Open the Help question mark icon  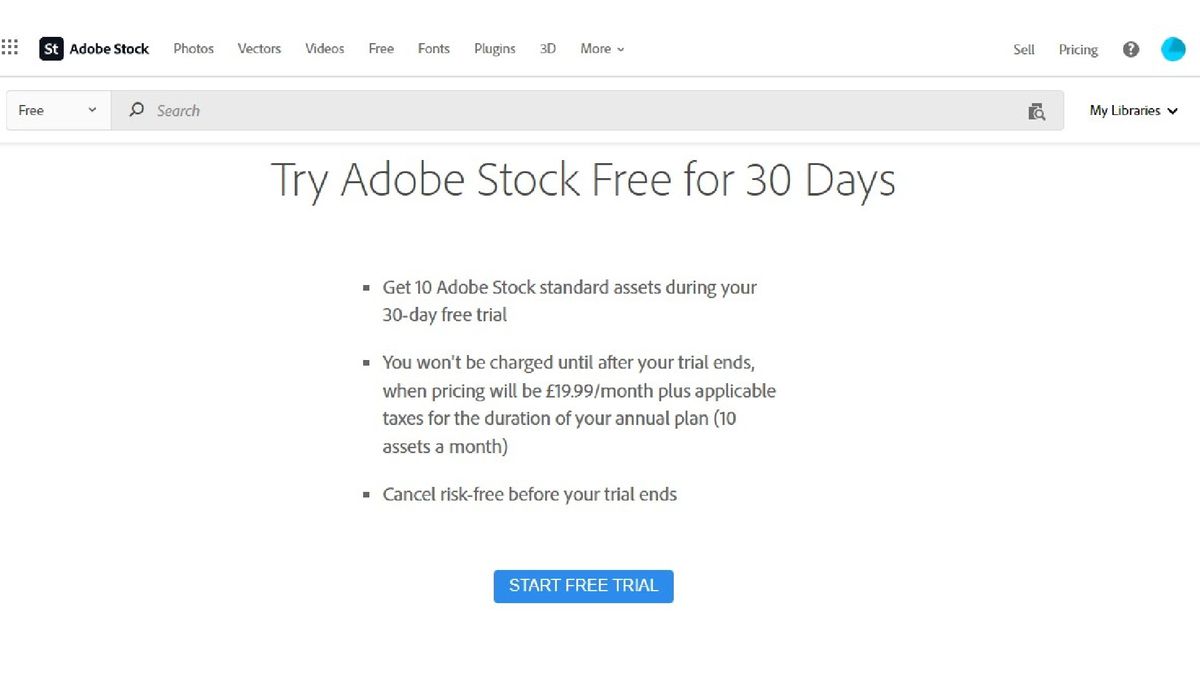1130,49
